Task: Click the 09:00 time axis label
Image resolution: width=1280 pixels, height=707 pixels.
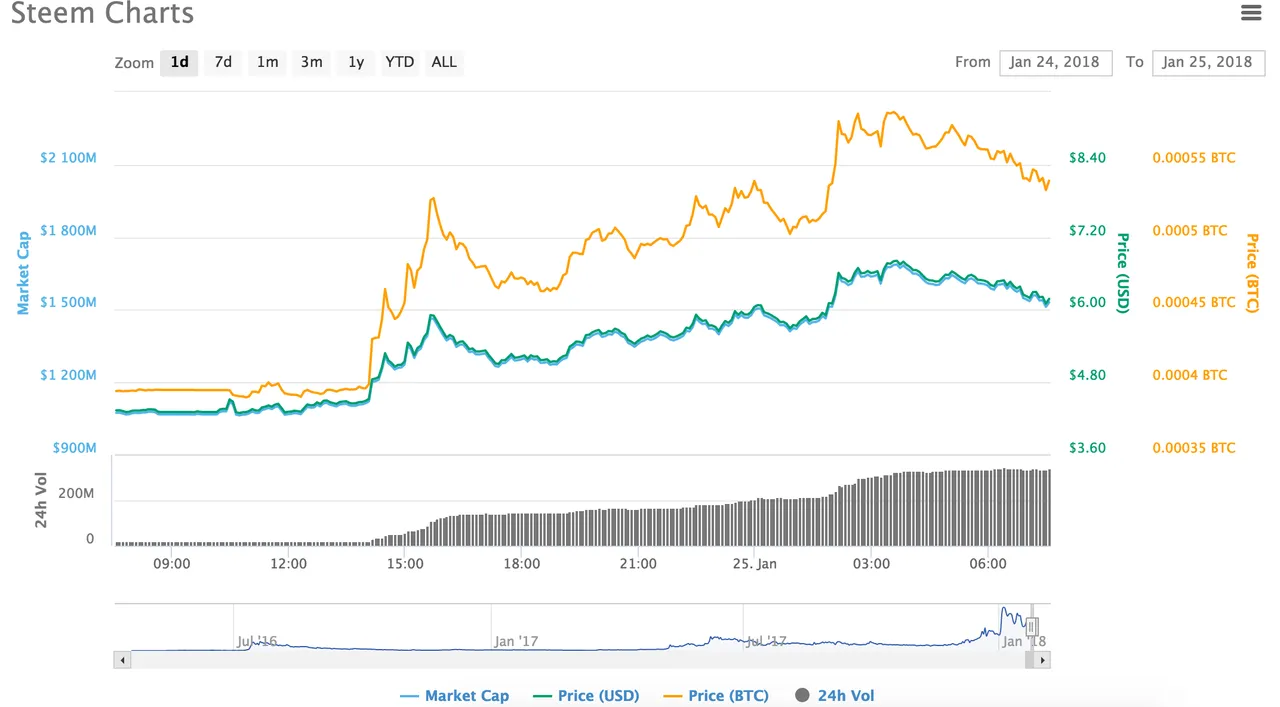Action: pyautogui.click(x=172, y=564)
